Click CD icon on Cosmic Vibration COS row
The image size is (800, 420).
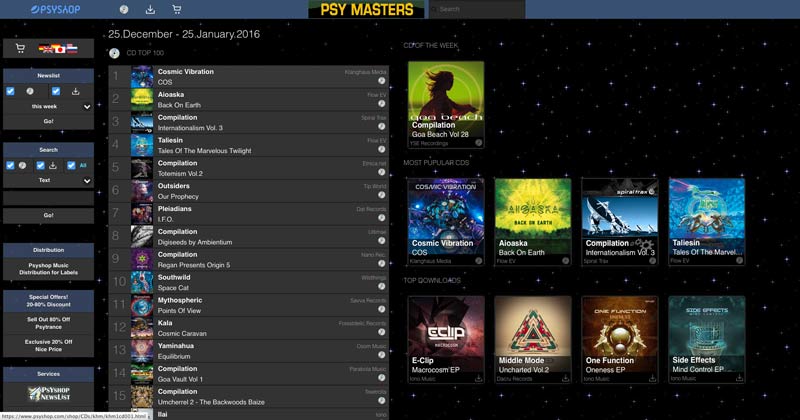[381, 81]
